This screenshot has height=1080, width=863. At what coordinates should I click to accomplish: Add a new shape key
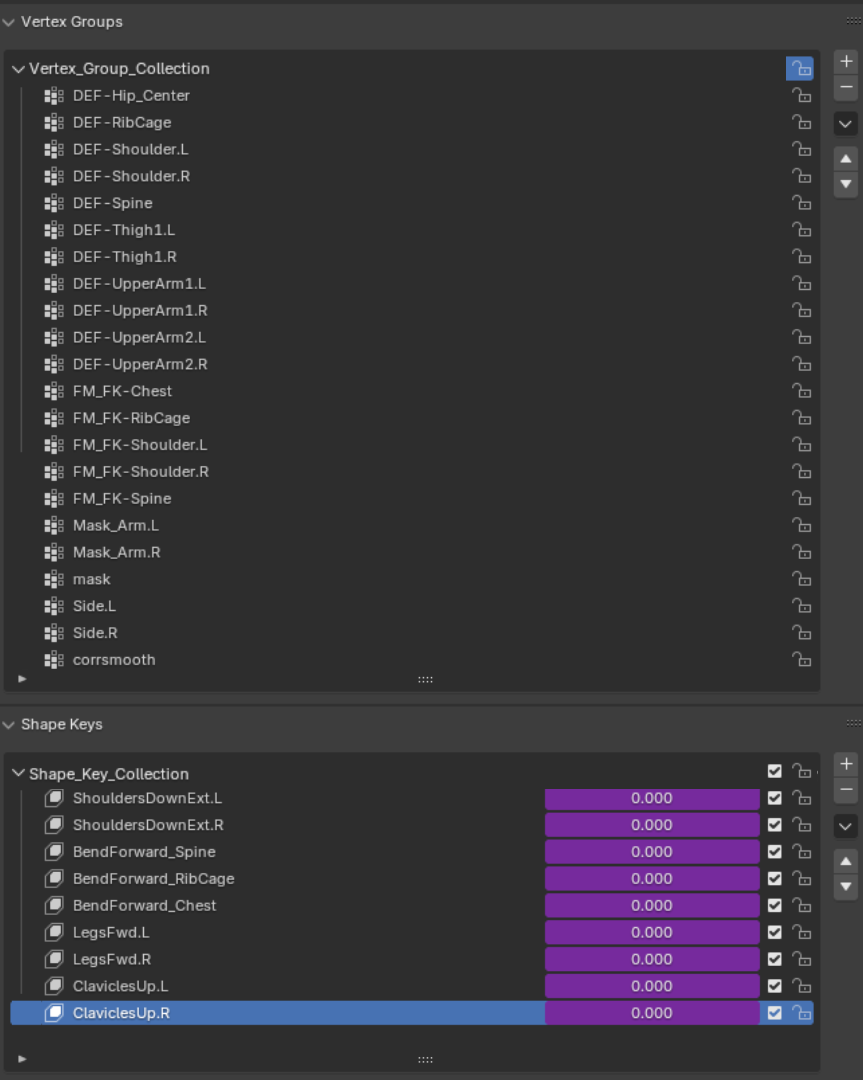tap(846, 764)
